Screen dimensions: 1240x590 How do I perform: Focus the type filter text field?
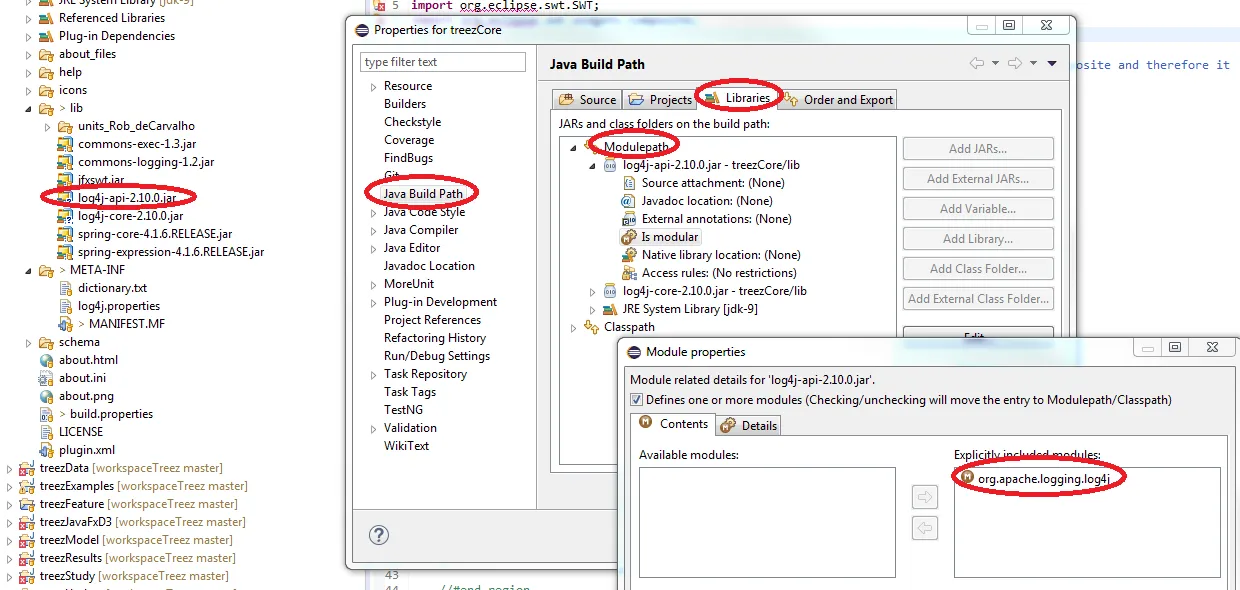[x=443, y=62]
